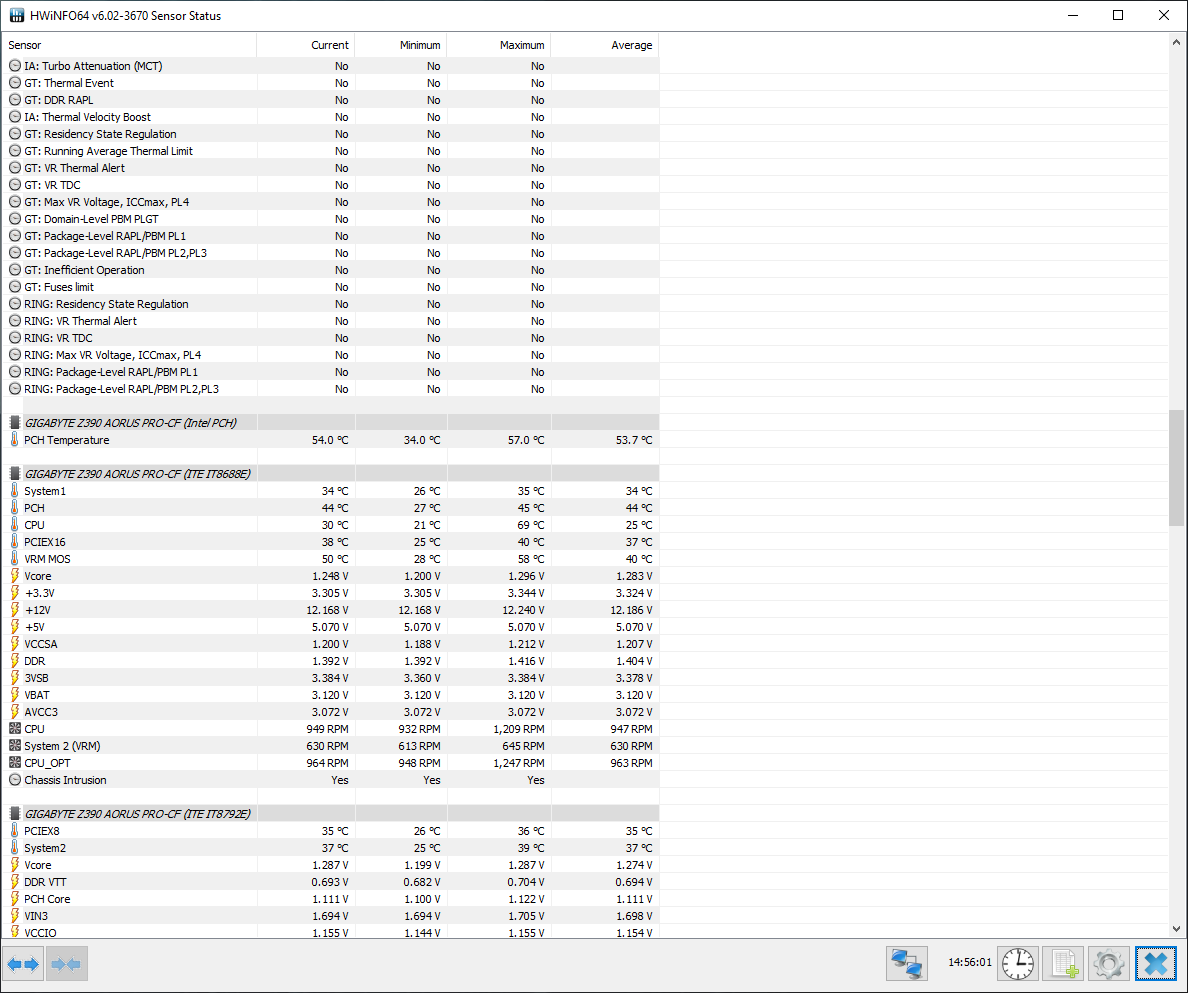Select the VCCIO voltage row
The image size is (1188, 993).
coord(330,932)
